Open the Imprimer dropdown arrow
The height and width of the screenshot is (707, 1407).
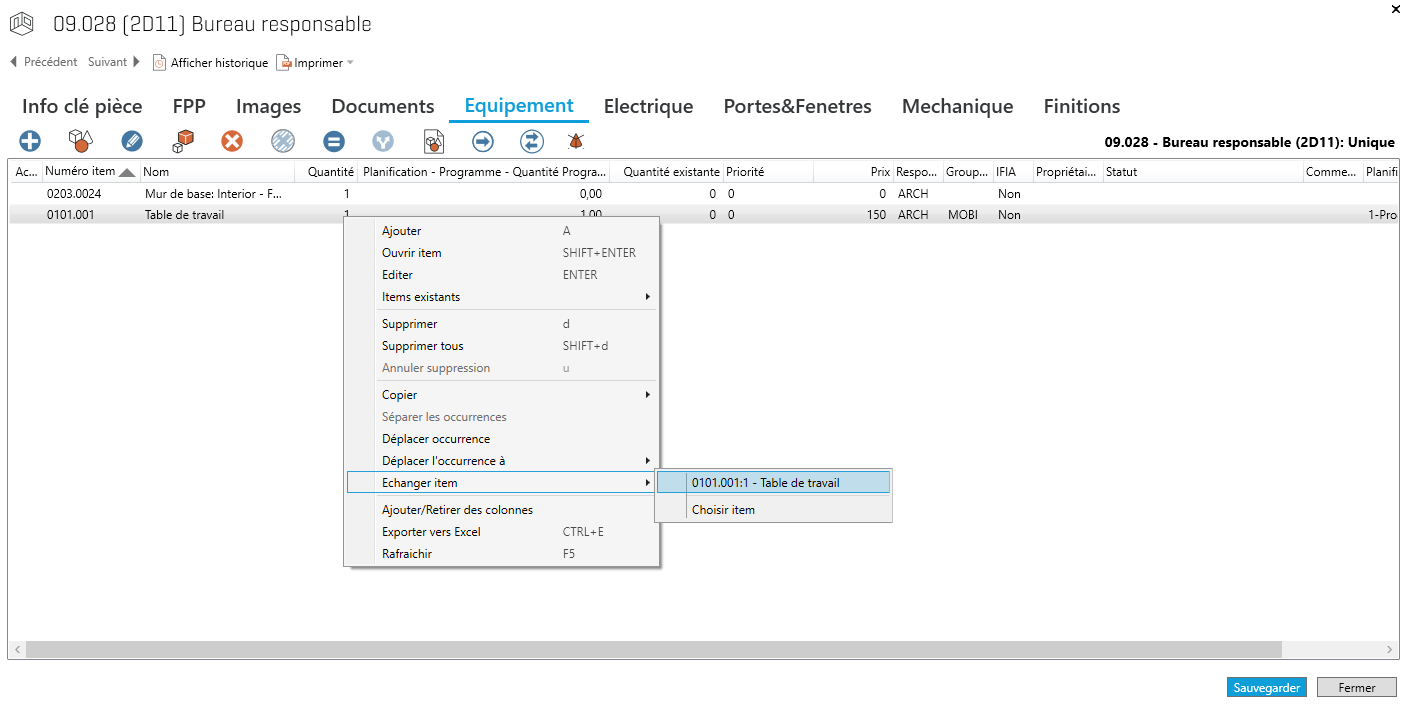click(350, 63)
